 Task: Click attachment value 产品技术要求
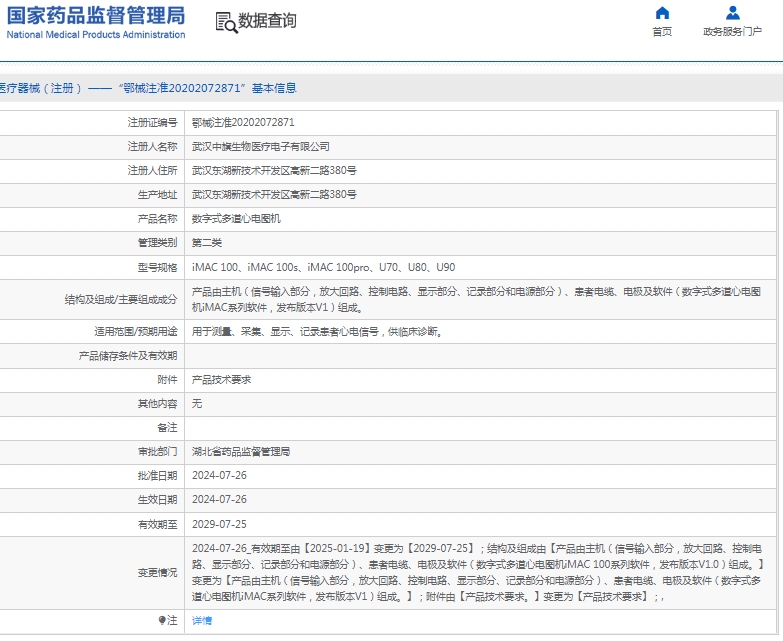click(x=221, y=380)
